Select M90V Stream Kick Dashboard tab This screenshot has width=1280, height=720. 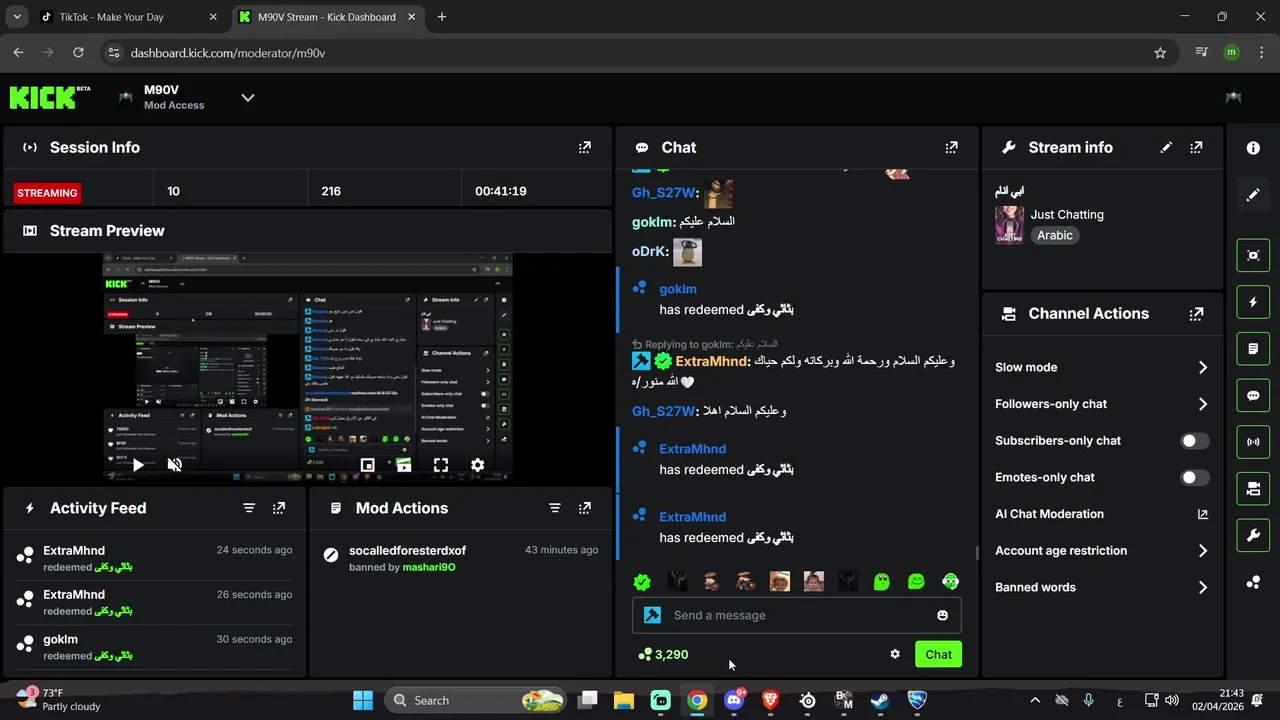pos(326,17)
